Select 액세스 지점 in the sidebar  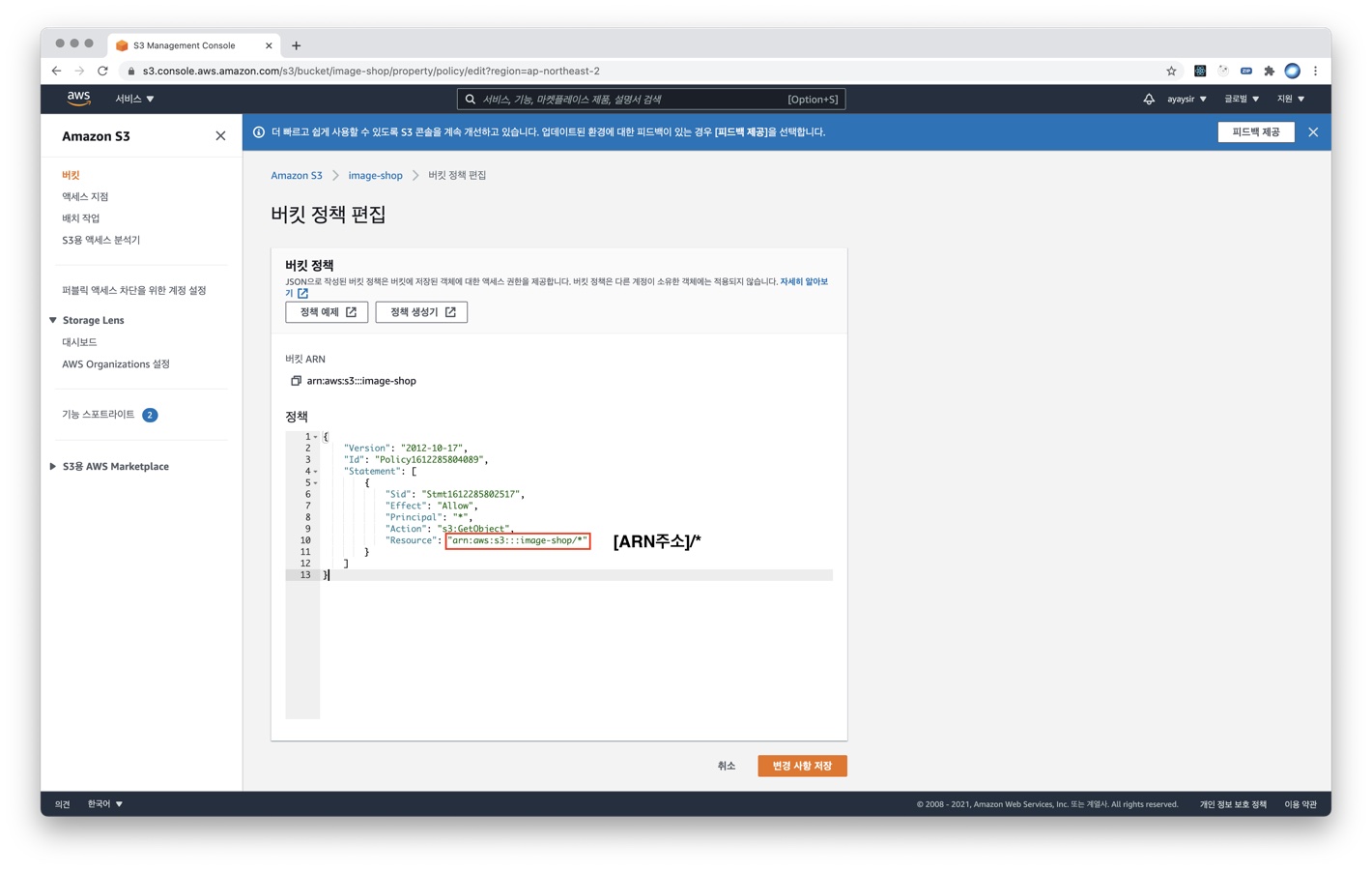[85, 196]
